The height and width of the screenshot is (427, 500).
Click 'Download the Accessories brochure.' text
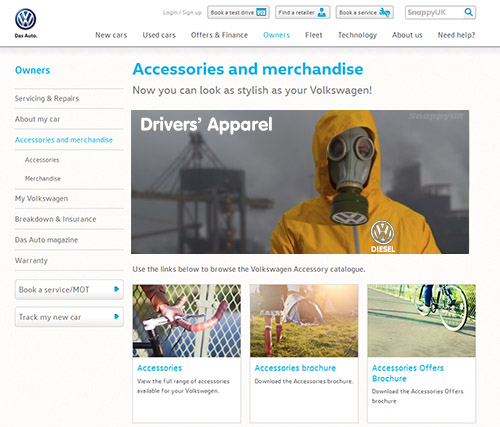click(x=304, y=381)
